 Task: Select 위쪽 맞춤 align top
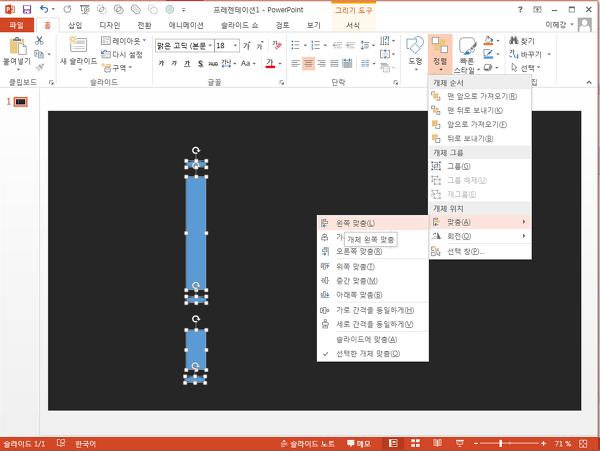(373, 267)
